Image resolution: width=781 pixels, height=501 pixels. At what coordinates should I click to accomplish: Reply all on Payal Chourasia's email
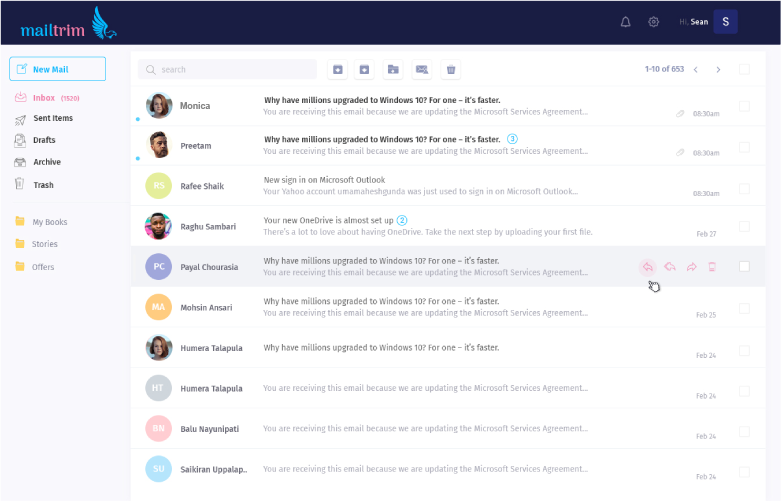(670, 267)
